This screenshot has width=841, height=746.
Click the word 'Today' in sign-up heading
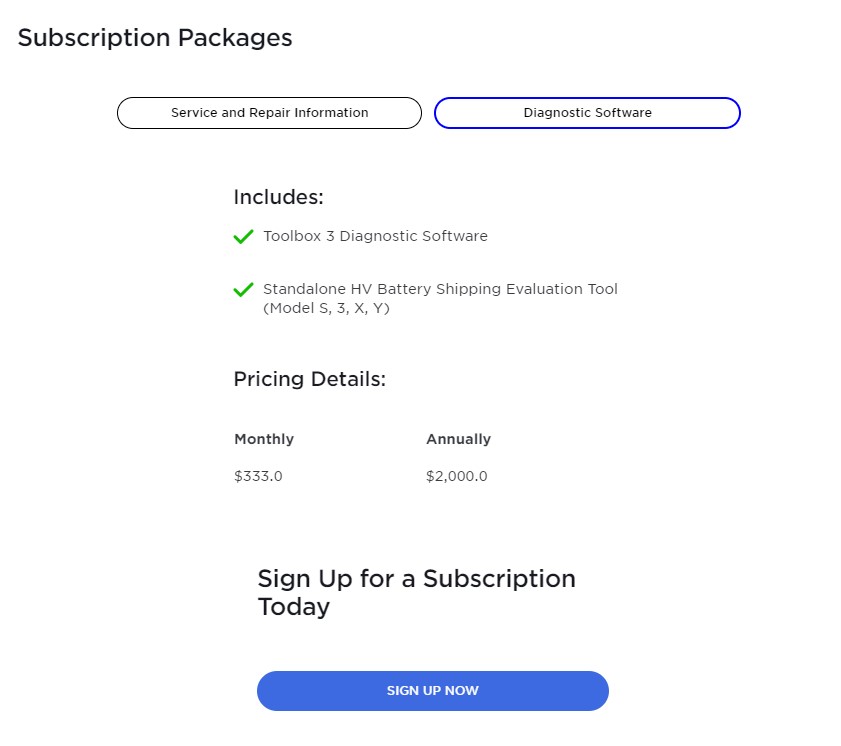[x=293, y=607]
